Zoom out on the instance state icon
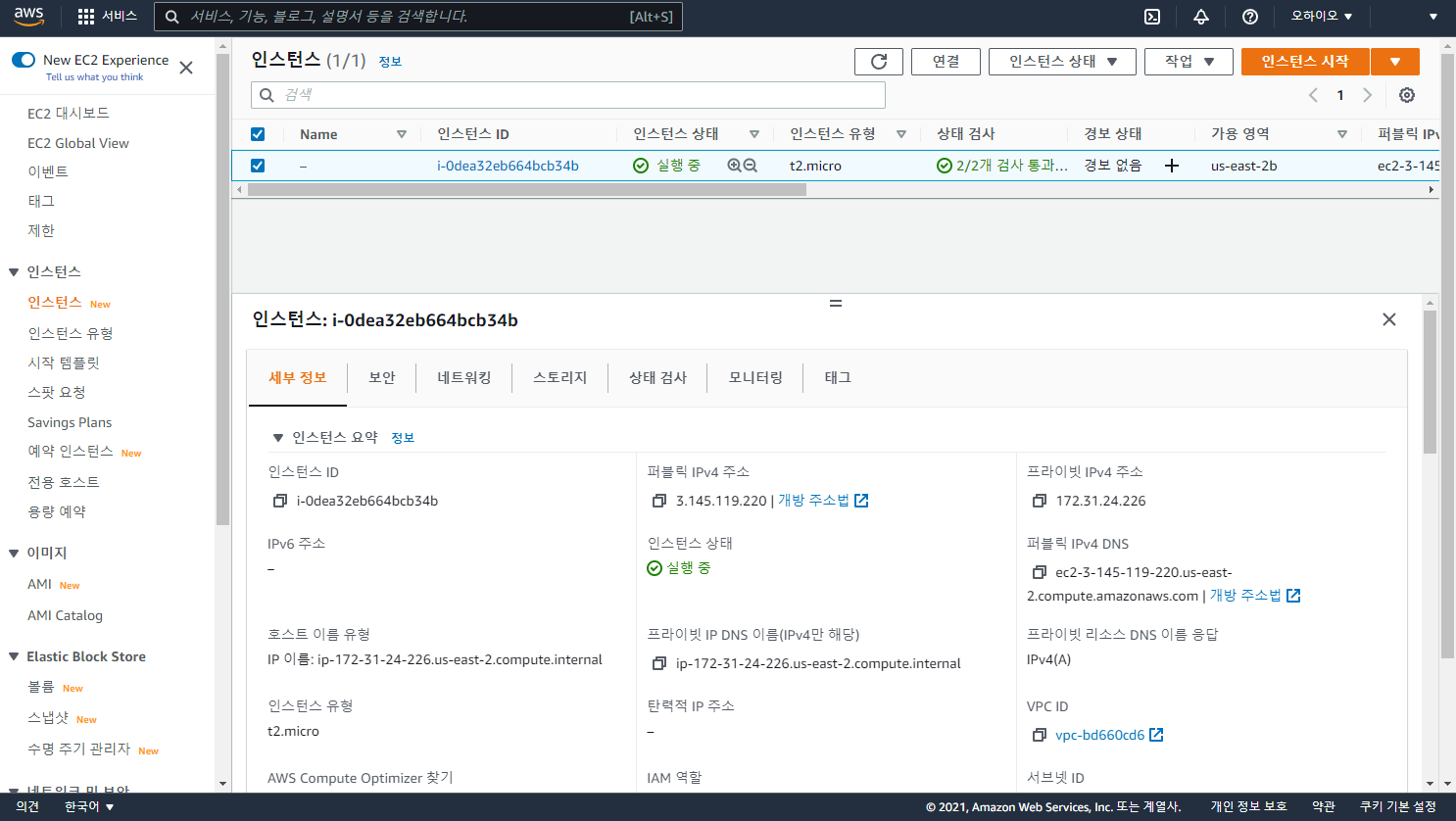Image resolution: width=1456 pixels, height=821 pixels. 751,166
